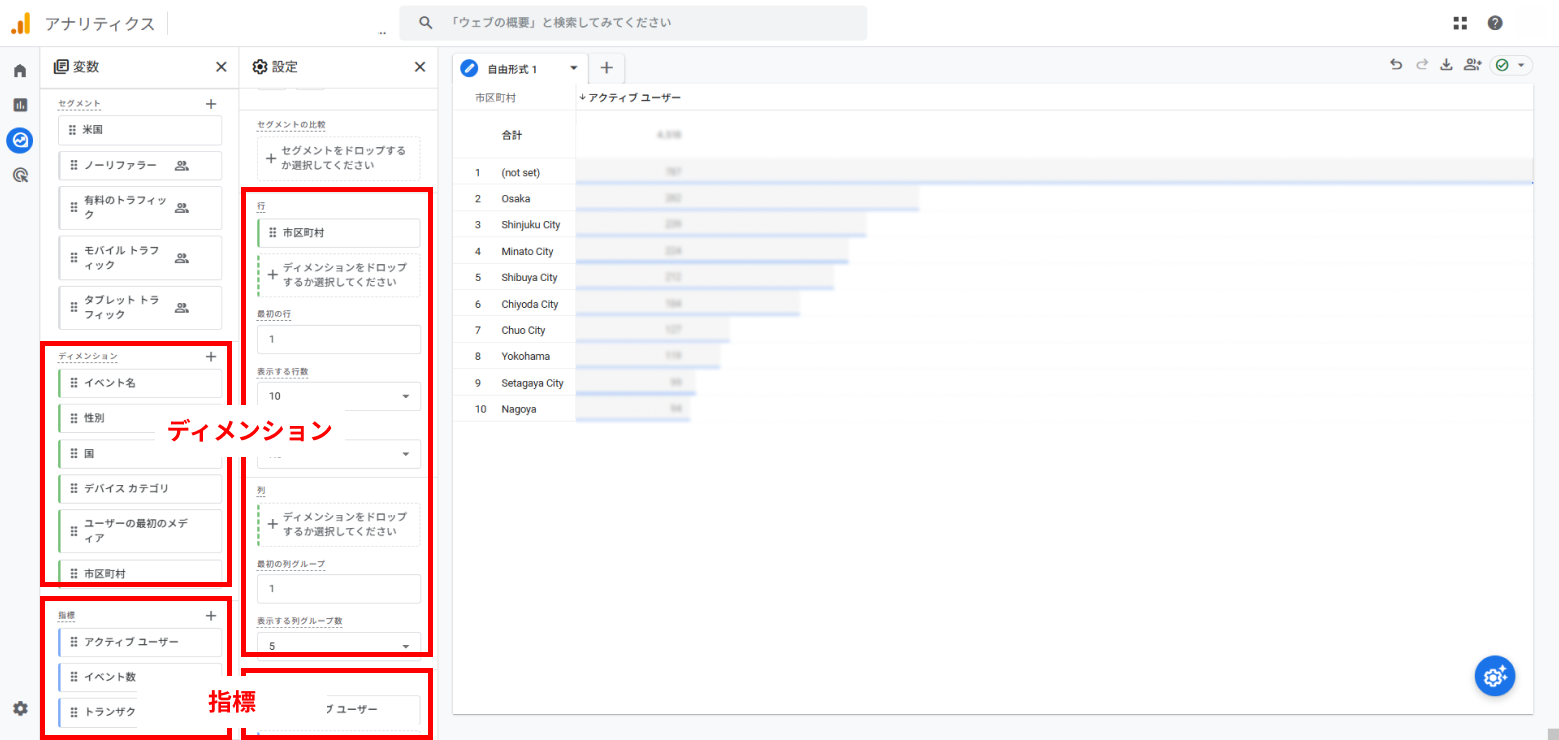Close the 設定 panel

[420, 67]
